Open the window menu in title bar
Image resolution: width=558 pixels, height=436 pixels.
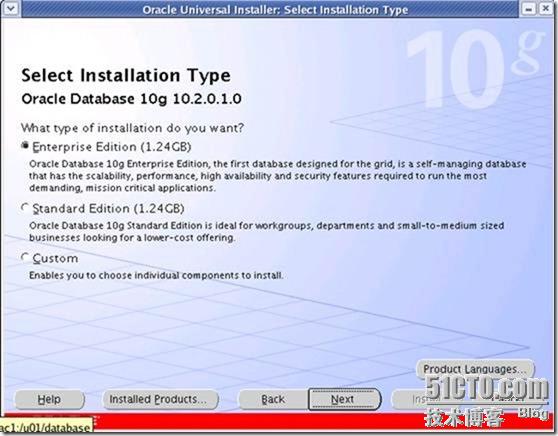coord(11,8)
